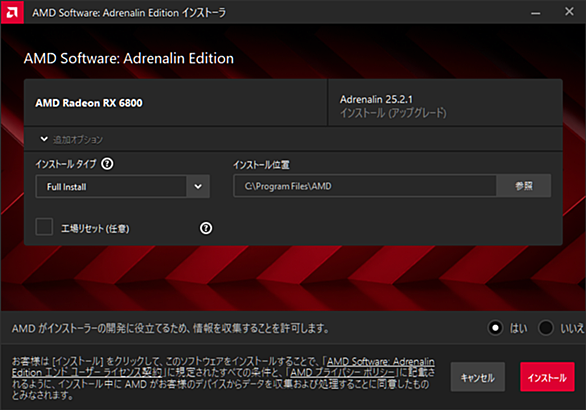Collapse the 追加オプション section
Viewport: 586px width, 410px height.
(x=44, y=139)
